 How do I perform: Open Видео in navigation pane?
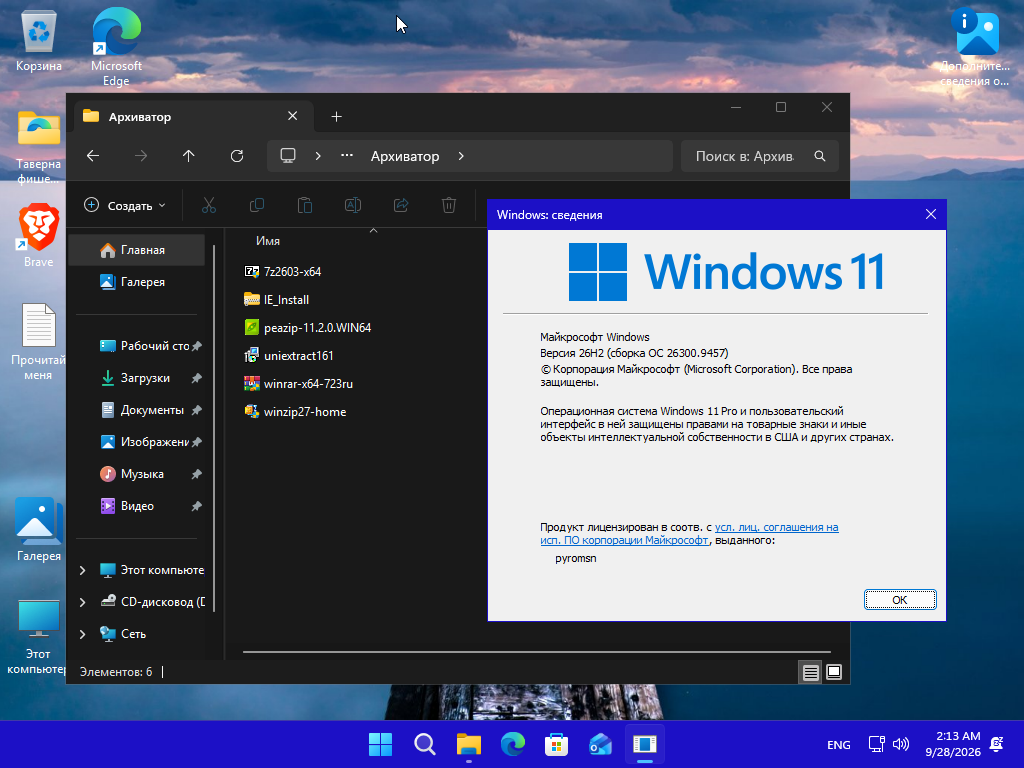coord(136,506)
